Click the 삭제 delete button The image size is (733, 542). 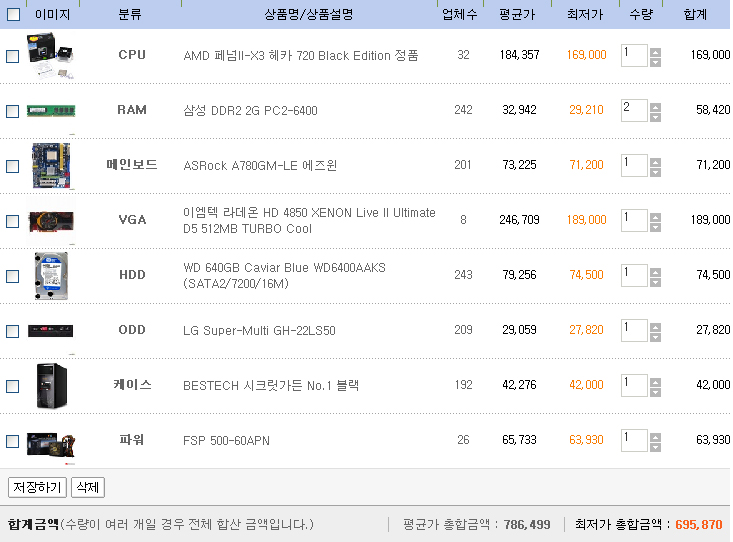pyautogui.click(x=87, y=488)
